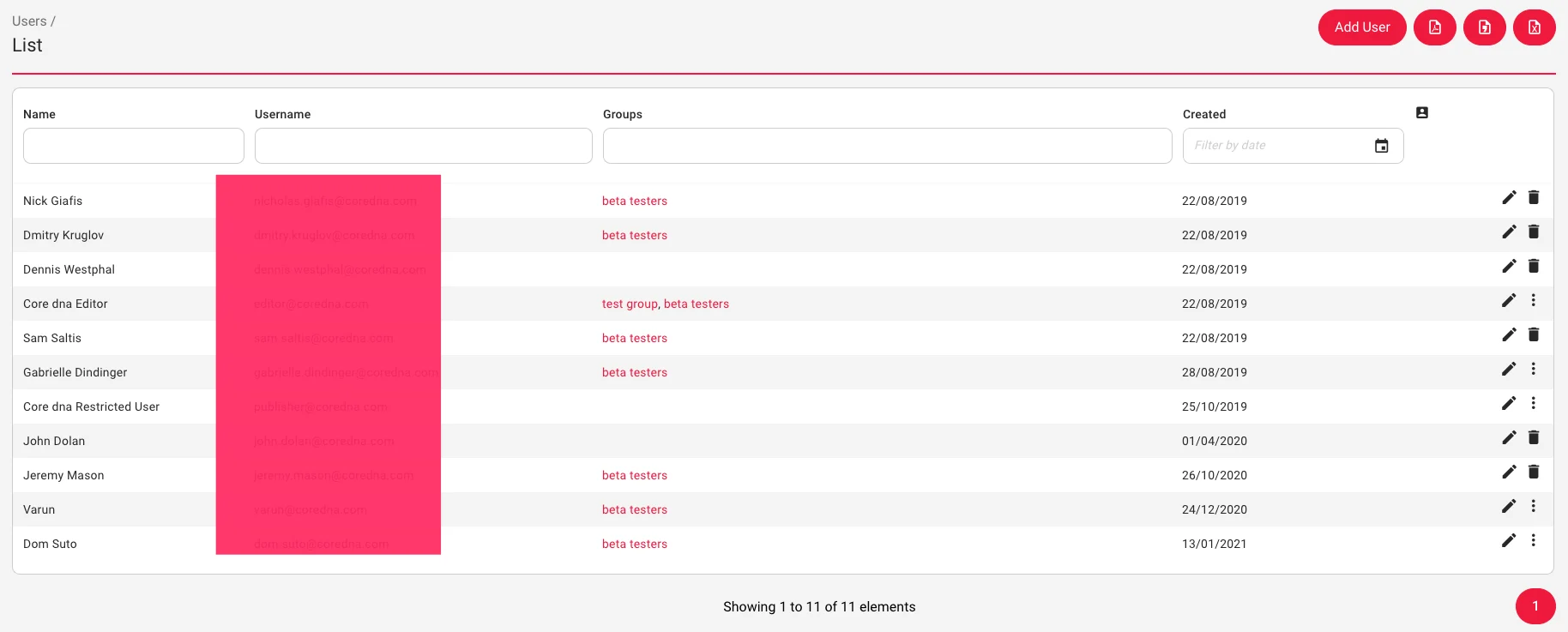Select the name Gabrielle Dindinger
Image resolution: width=1568 pixels, height=632 pixels.
(75, 372)
